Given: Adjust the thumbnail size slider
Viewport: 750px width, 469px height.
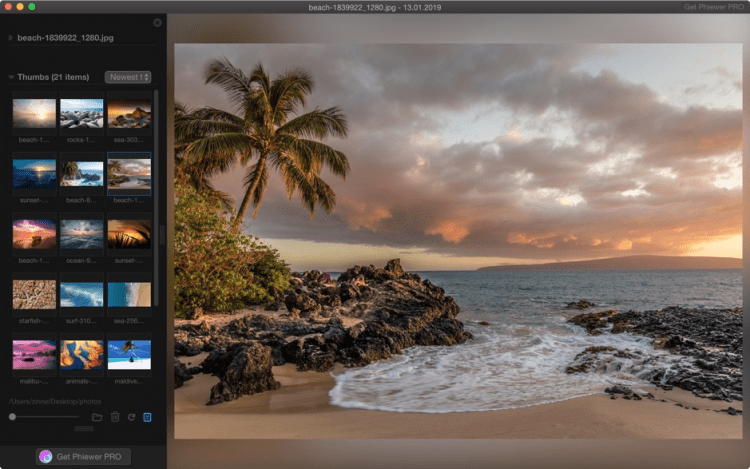Looking at the screenshot, I should 12,416.
